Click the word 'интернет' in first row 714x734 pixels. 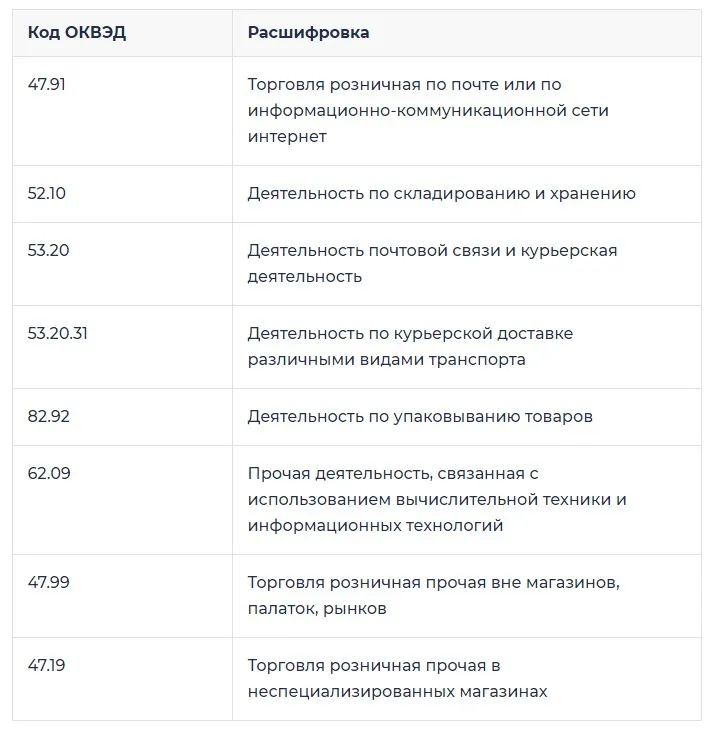287,137
